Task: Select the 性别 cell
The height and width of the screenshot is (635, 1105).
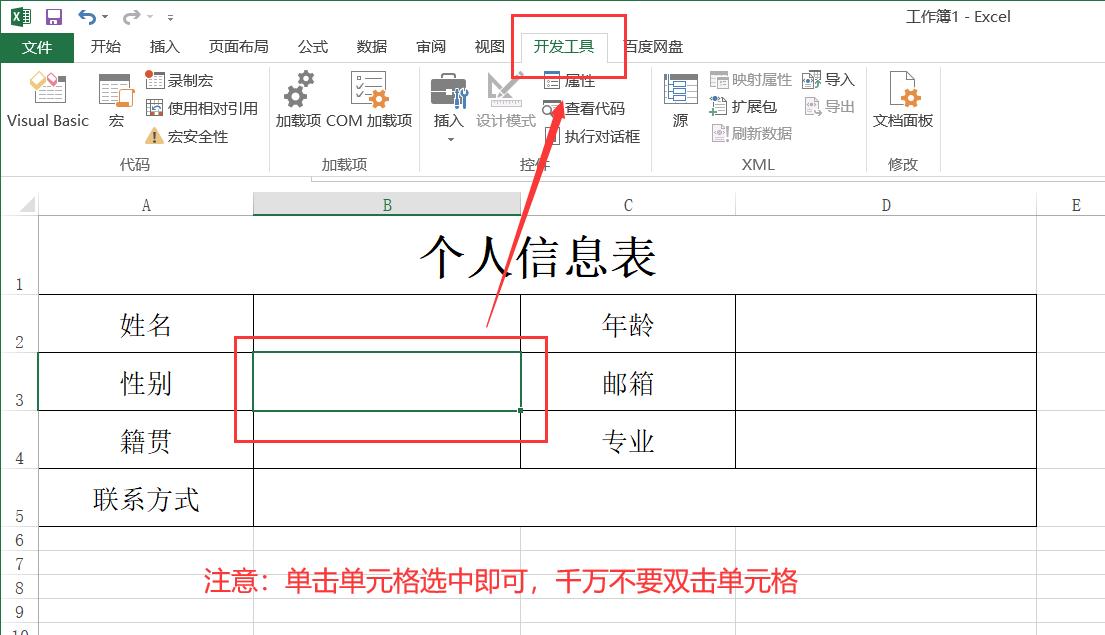Action: click(146, 381)
